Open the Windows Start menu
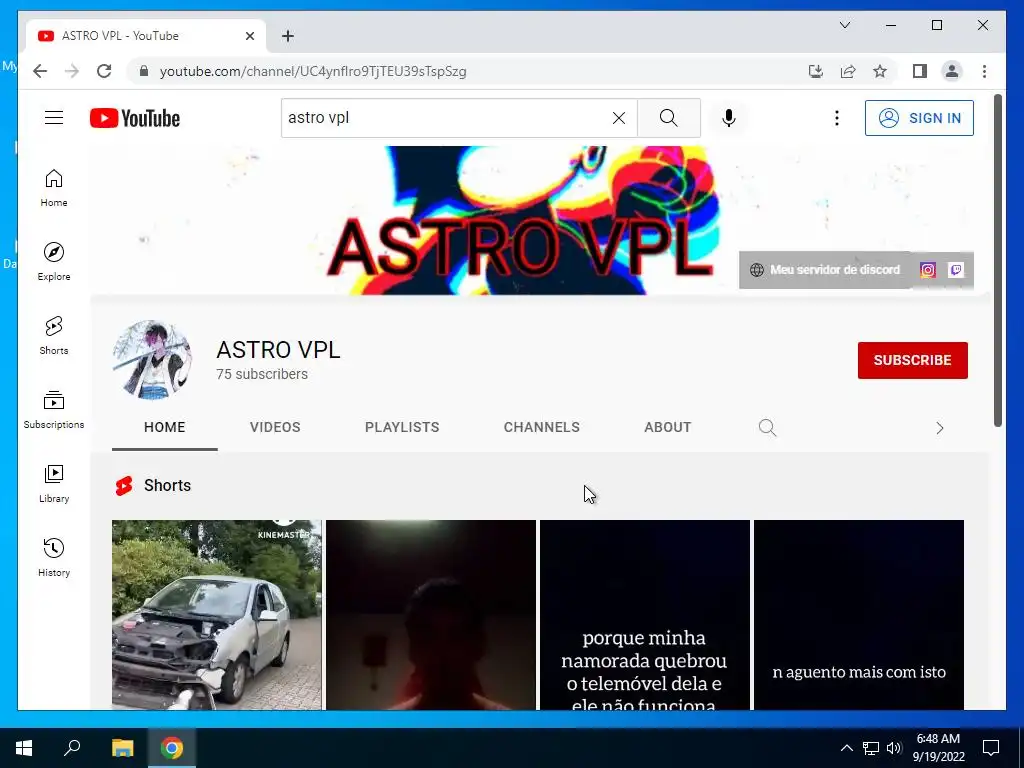Screen dimensions: 1024x768 point(24,748)
